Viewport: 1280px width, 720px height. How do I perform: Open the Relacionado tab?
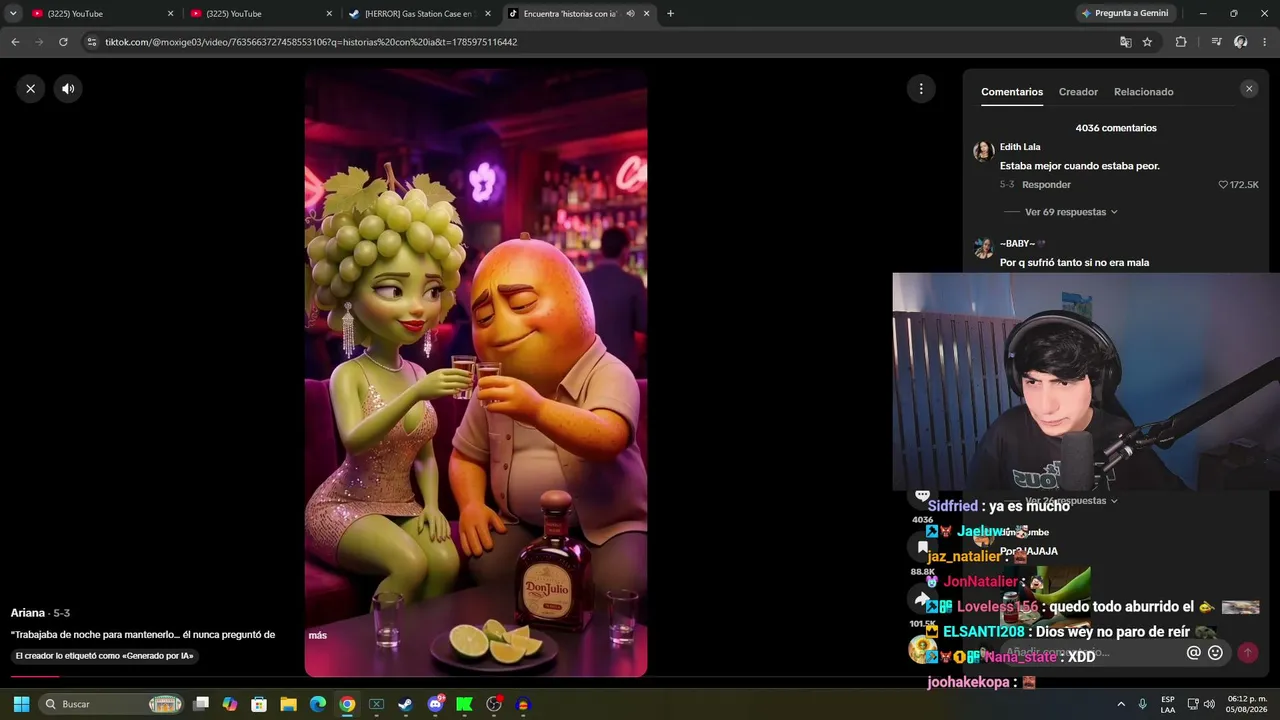tap(1144, 92)
